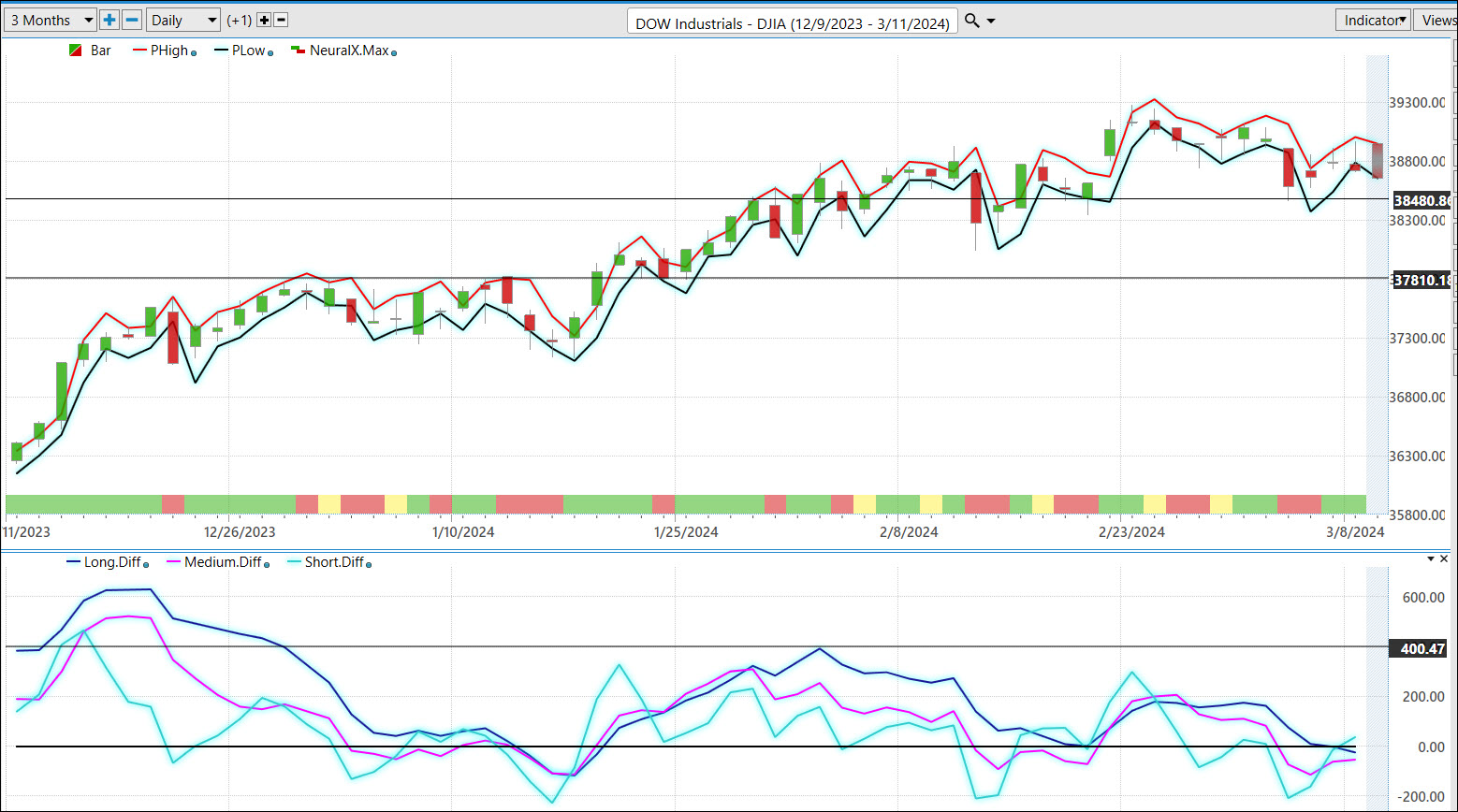Open the Indicators dropdown button

(1373, 20)
